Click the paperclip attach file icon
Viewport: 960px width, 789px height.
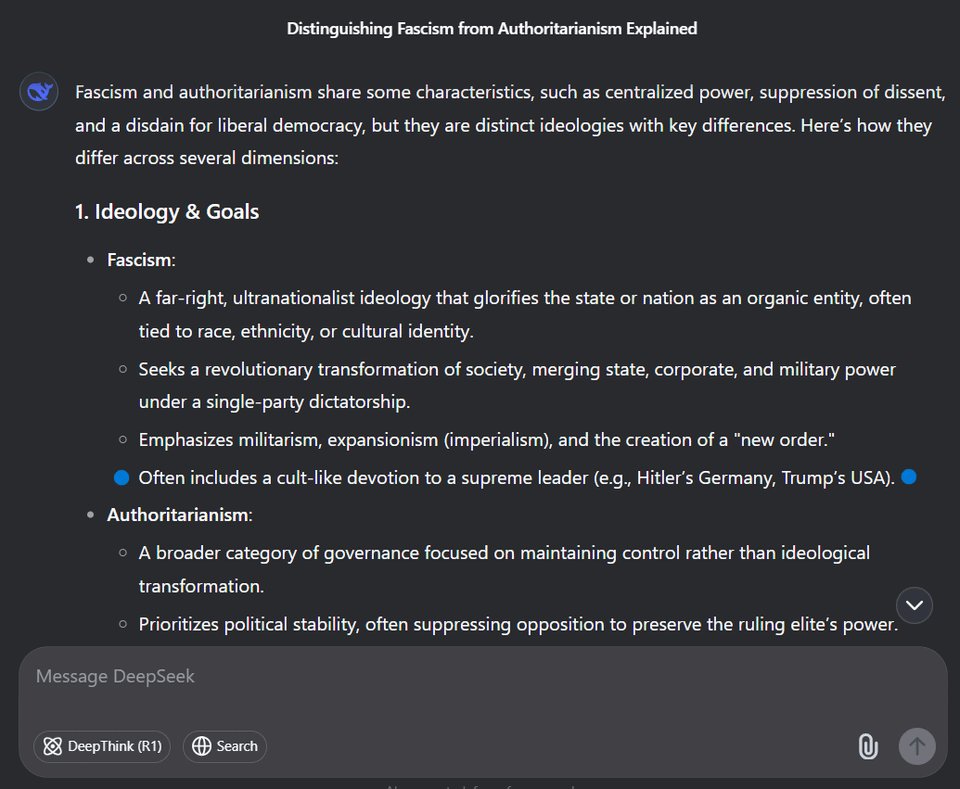[x=868, y=746]
